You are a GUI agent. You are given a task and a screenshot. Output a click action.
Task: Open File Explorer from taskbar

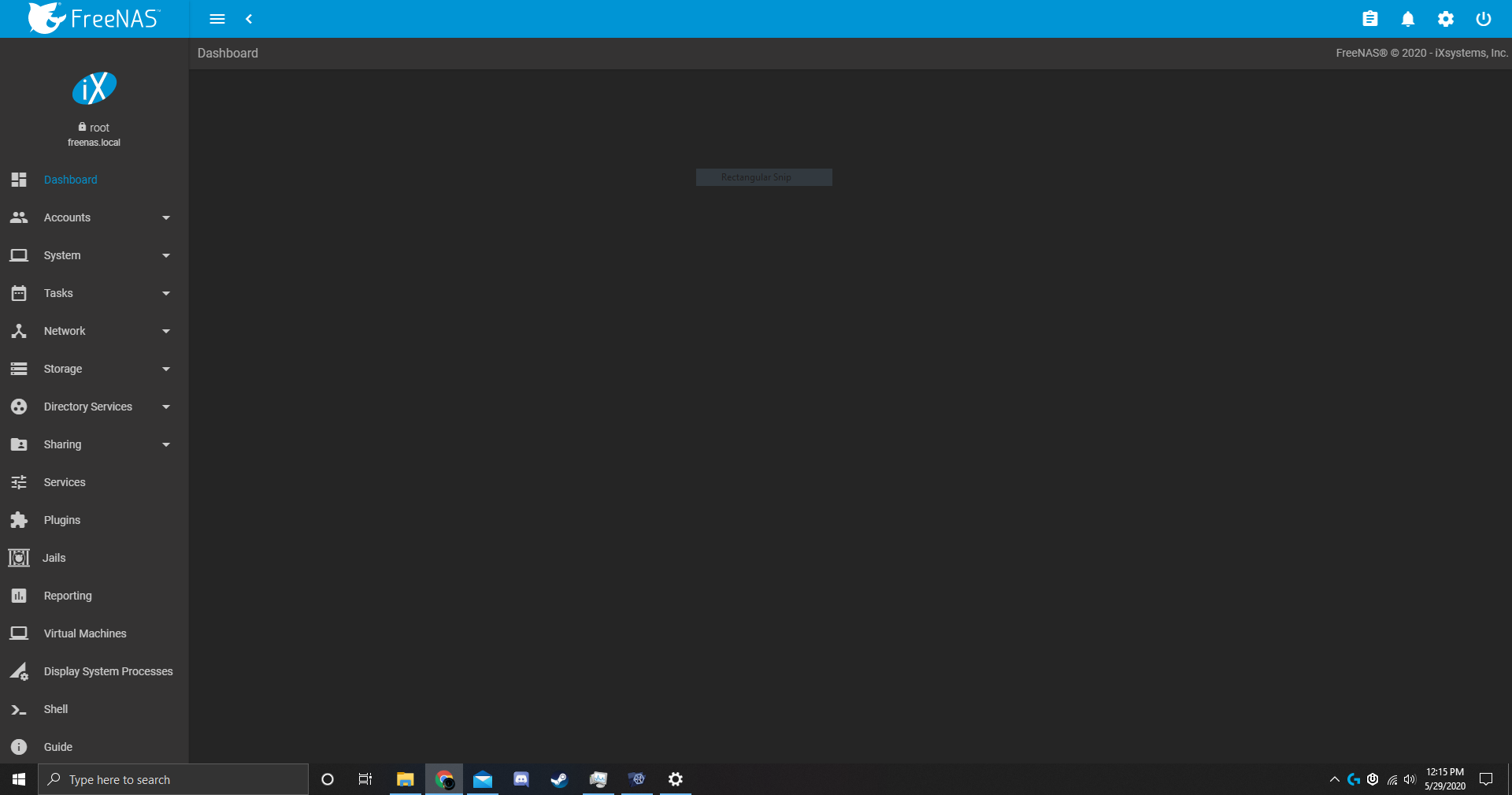[406, 779]
